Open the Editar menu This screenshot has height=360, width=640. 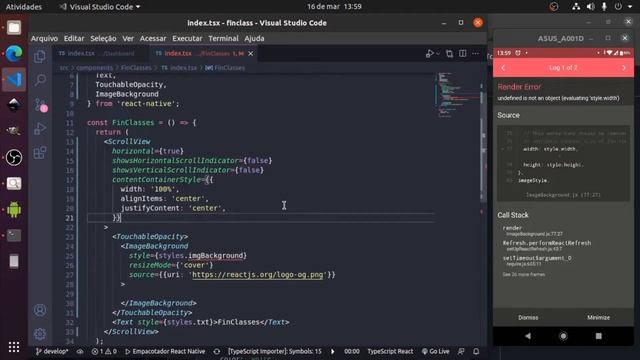click(74, 38)
